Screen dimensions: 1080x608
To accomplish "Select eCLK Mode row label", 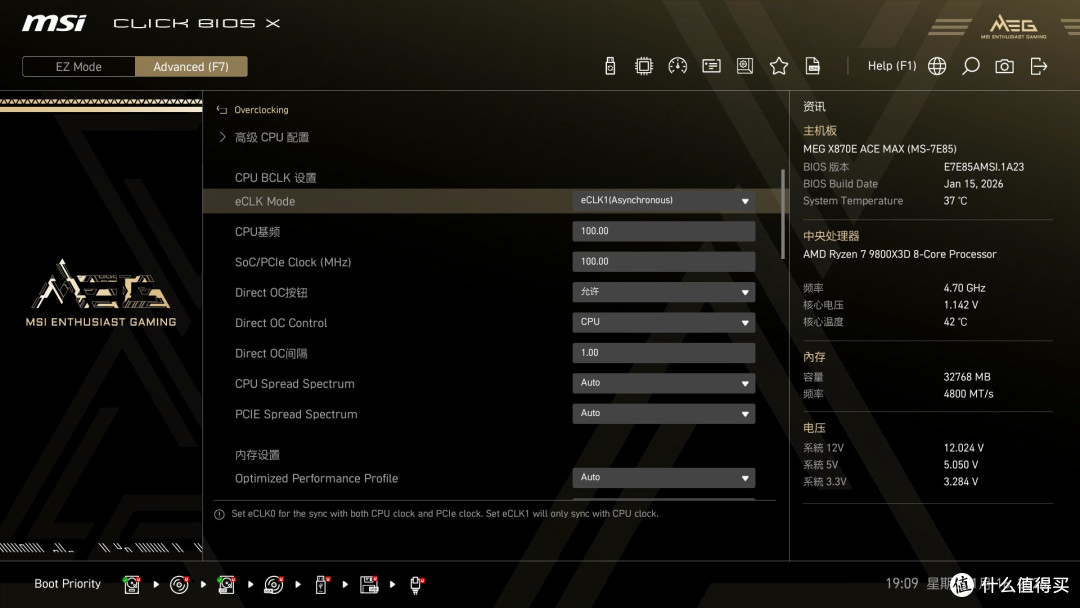I will click(x=264, y=201).
